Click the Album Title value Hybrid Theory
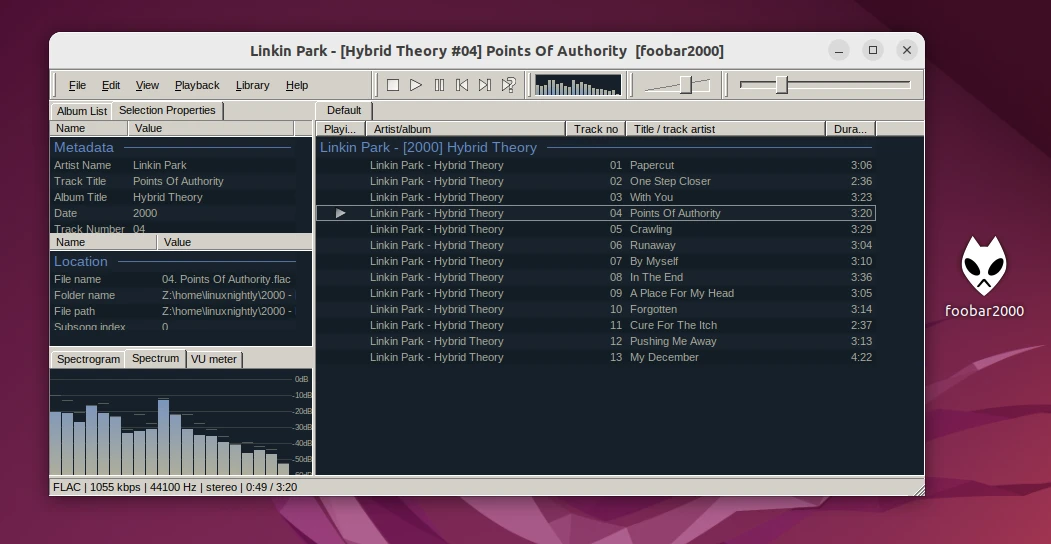Image resolution: width=1051 pixels, height=544 pixels. point(168,197)
